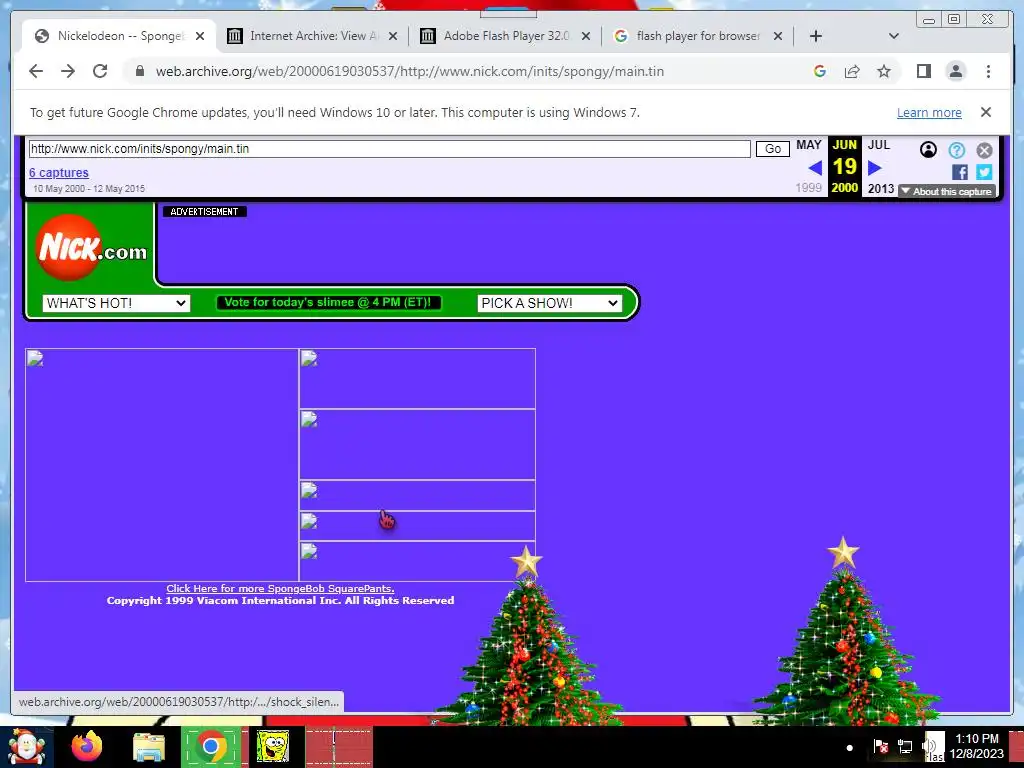Open a new tab with the plus button

[816, 36]
